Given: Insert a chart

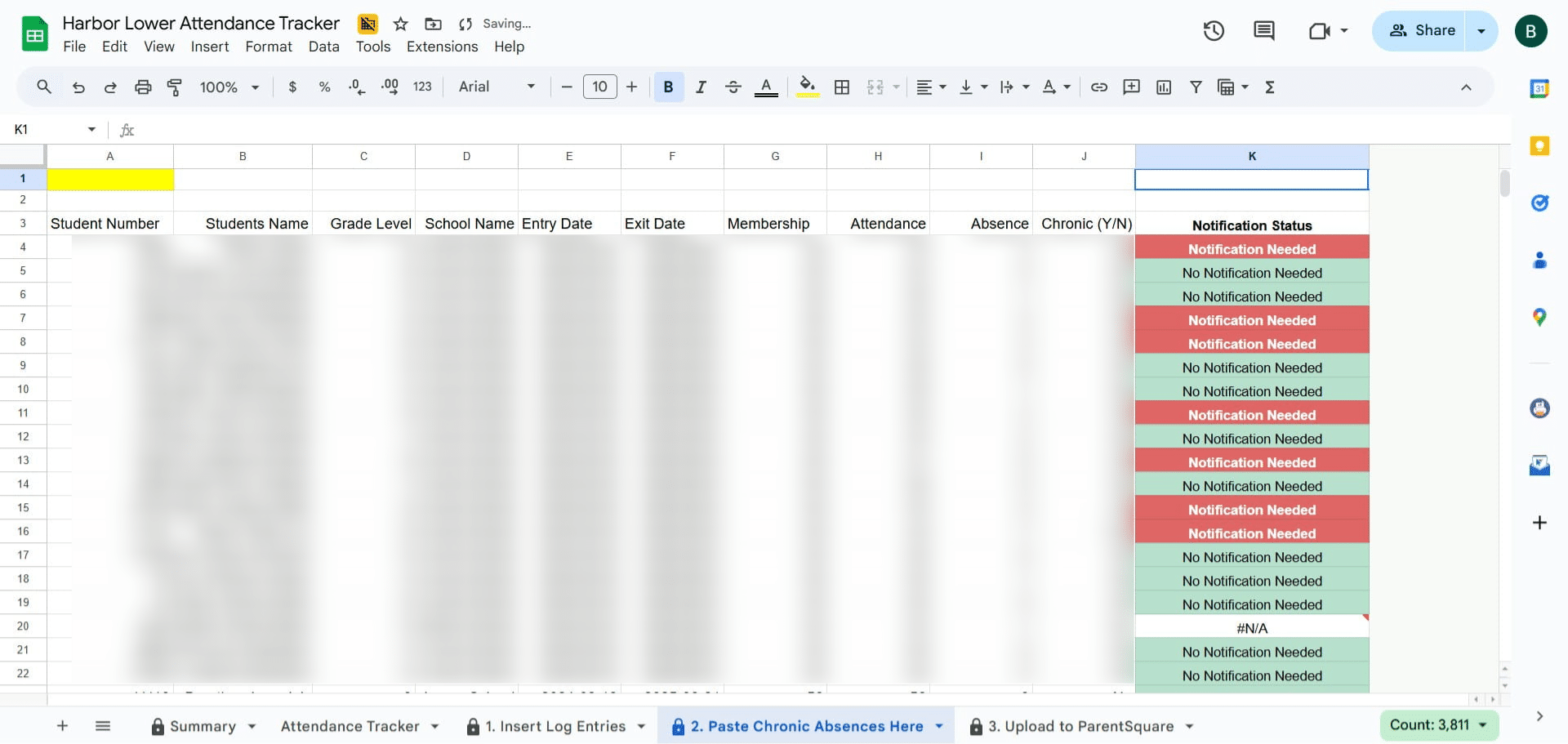Looking at the screenshot, I should pyautogui.click(x=1164, y=87).
